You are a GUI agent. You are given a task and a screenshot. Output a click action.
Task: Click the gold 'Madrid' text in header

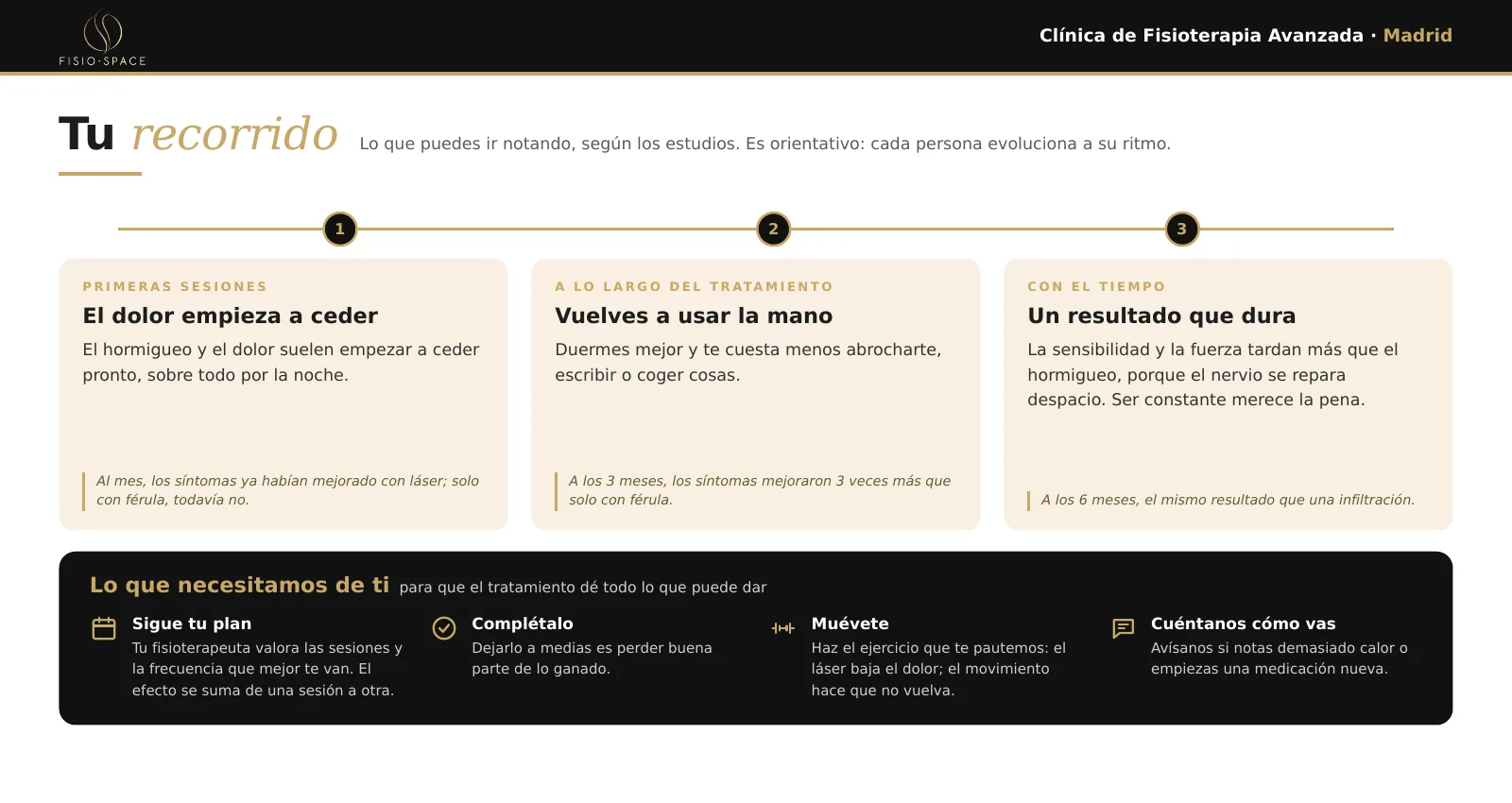click(1417, 35)
